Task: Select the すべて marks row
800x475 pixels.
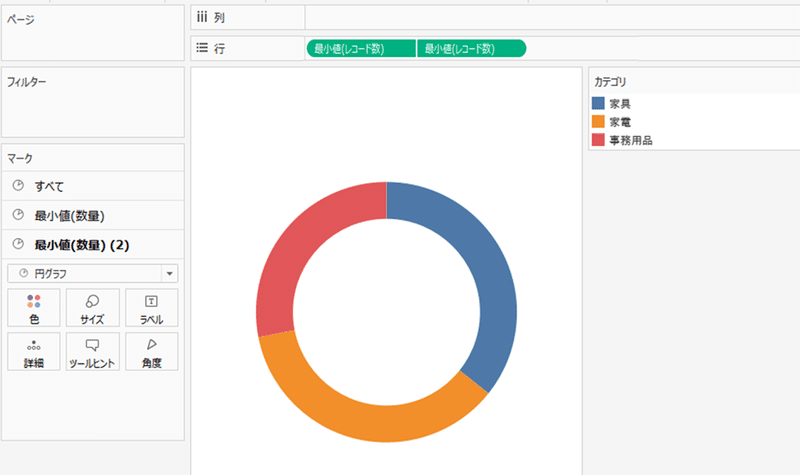Action: tap(93, 186)
